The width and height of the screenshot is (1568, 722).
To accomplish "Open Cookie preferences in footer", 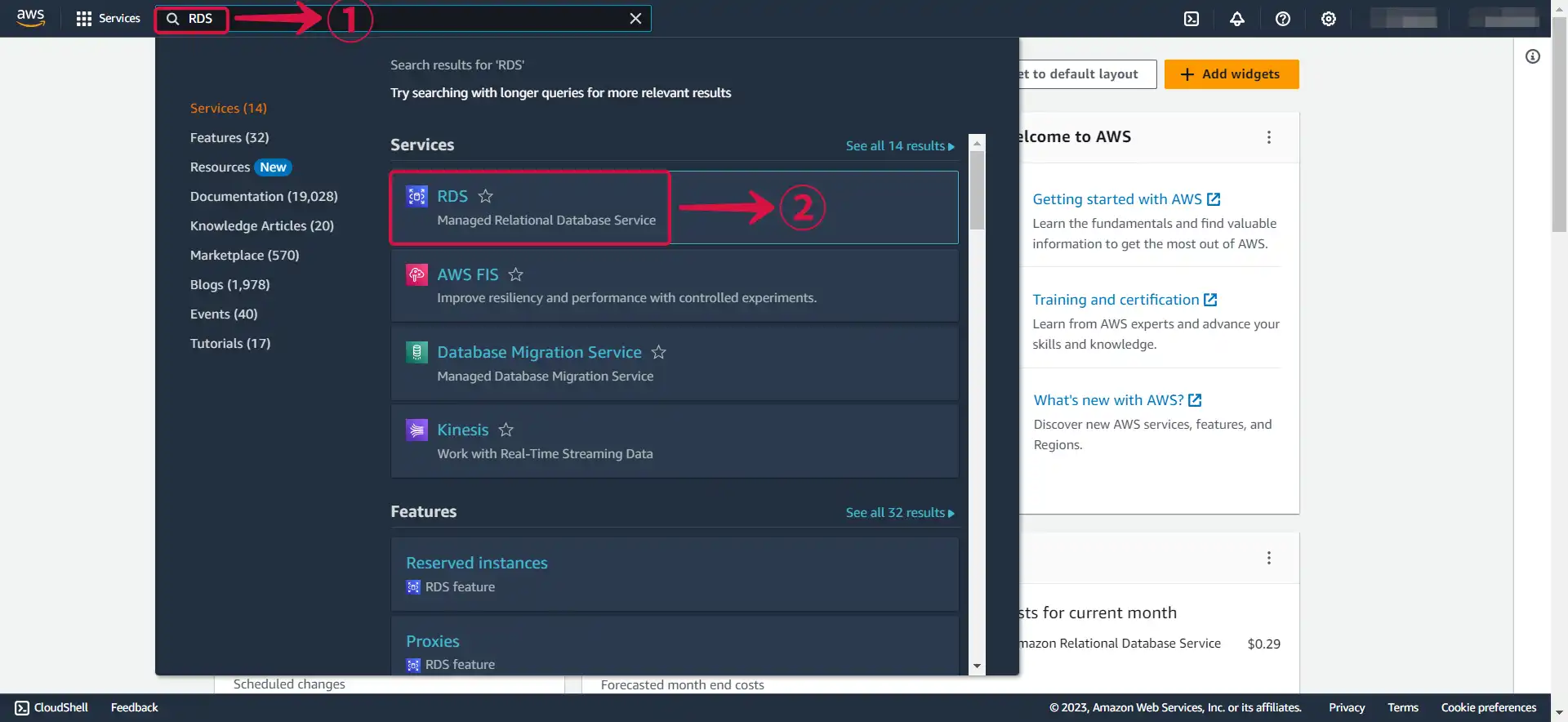I will point(1489,708).
